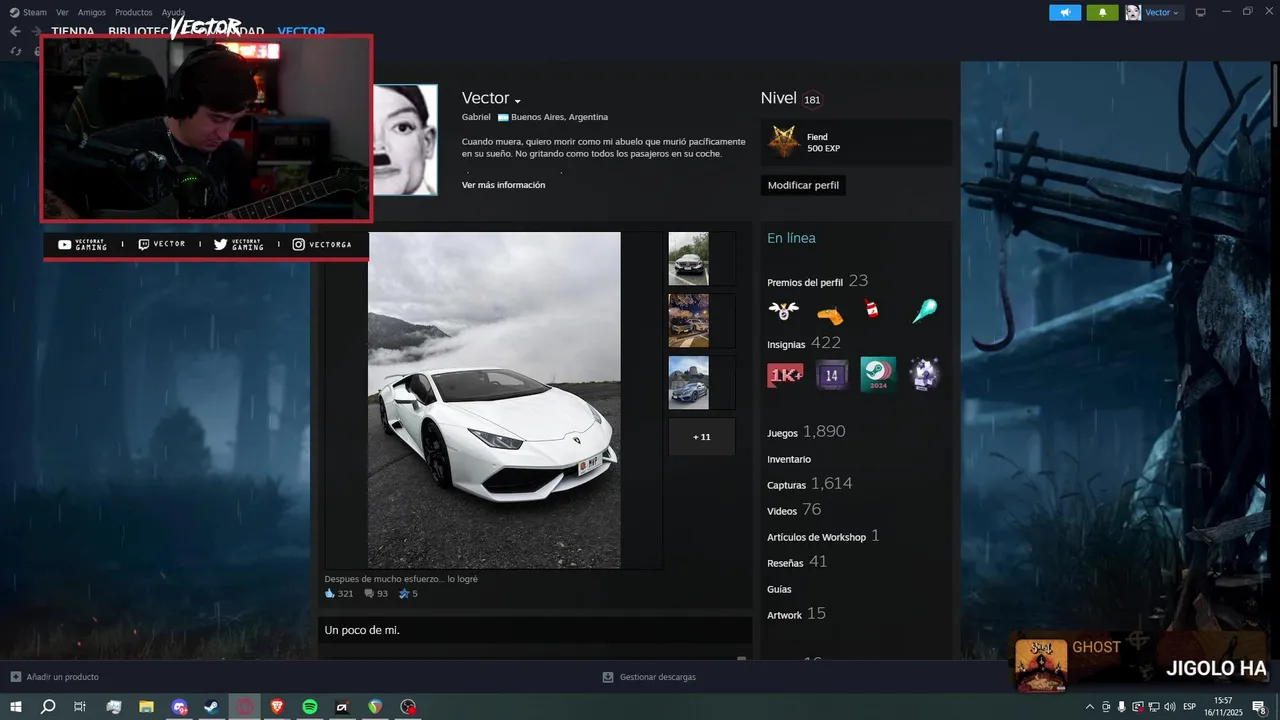
Task: Click the Task View taskbar icon
Action: (x=80, y=707)
